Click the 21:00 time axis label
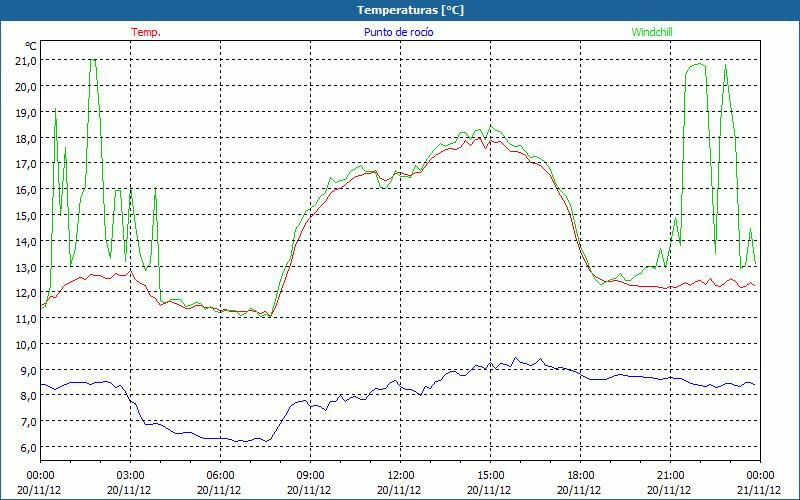800x500 pixels. tap(670, 476)
